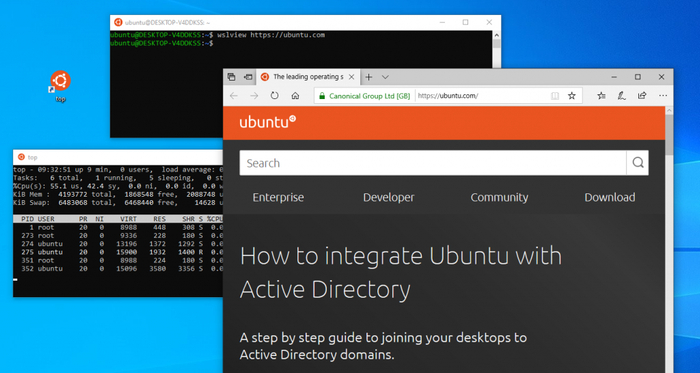Refresh the ubuntu.com page
The height and width of the screenshot is (373, 700).
[275, 95]
